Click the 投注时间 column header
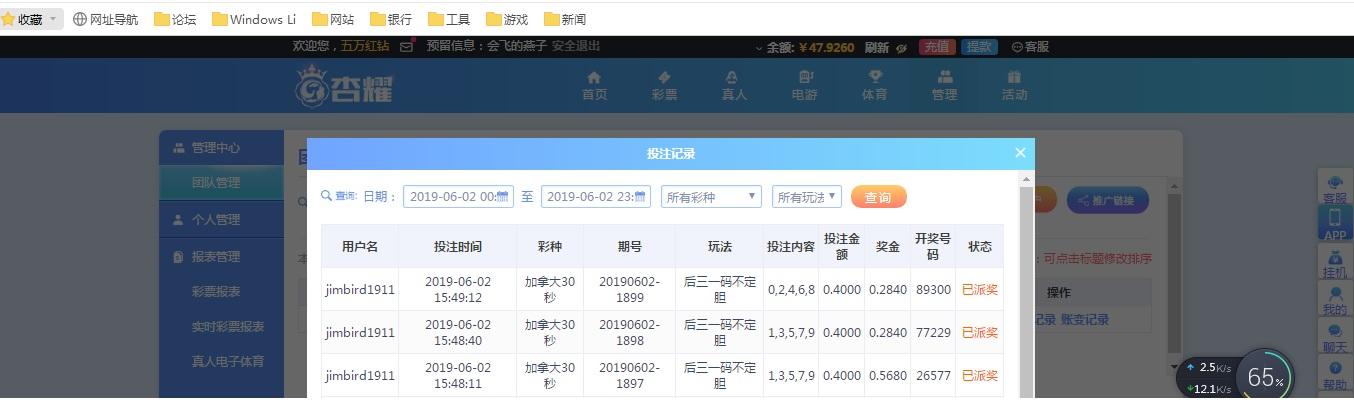The image size is (1354, 407). pyautogui.click(x=458, y=247)
